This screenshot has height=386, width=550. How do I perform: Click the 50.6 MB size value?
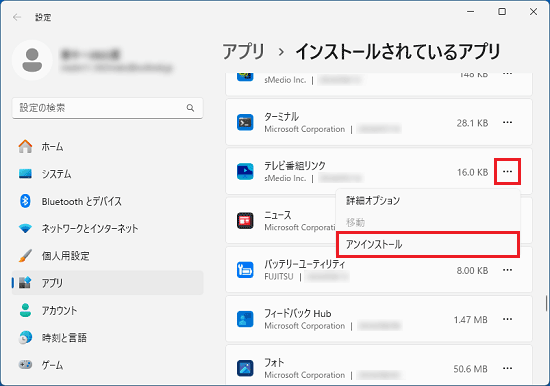(x=470, y=369)
